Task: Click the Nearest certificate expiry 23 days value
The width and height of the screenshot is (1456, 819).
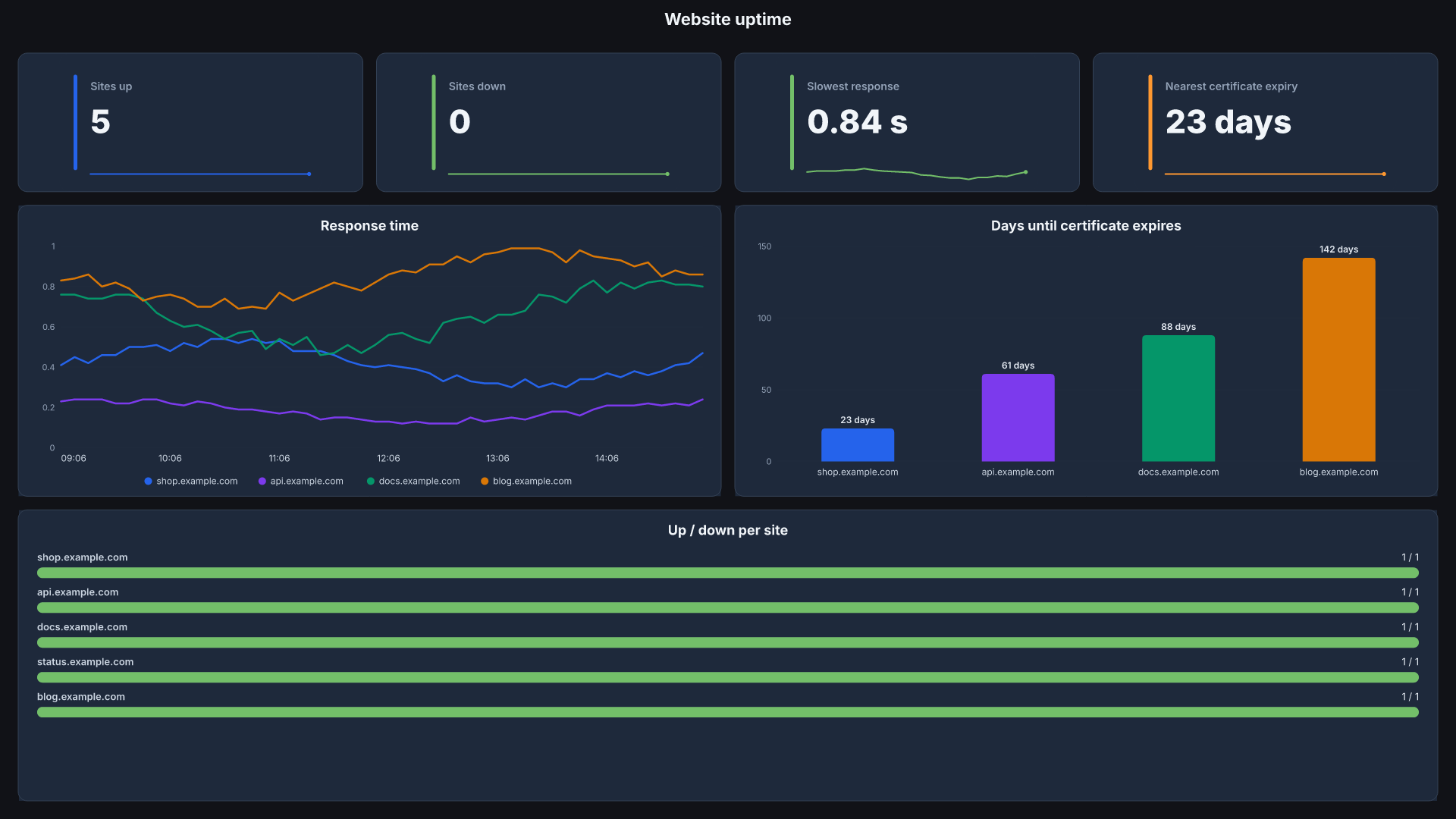Action: coord(1228,122)
